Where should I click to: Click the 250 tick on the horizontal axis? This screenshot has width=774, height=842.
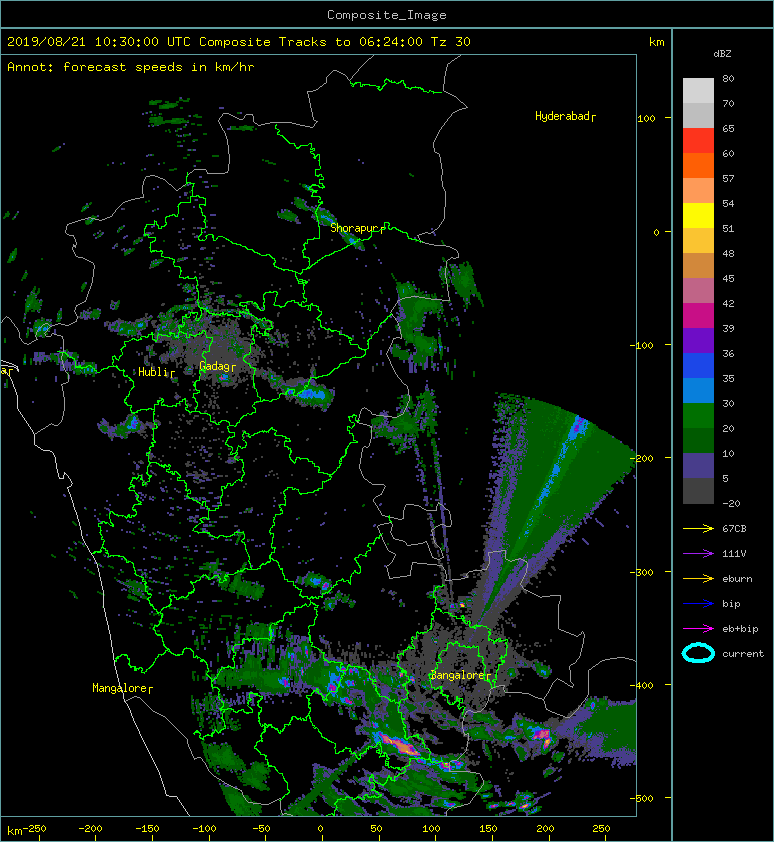[601, 829]
